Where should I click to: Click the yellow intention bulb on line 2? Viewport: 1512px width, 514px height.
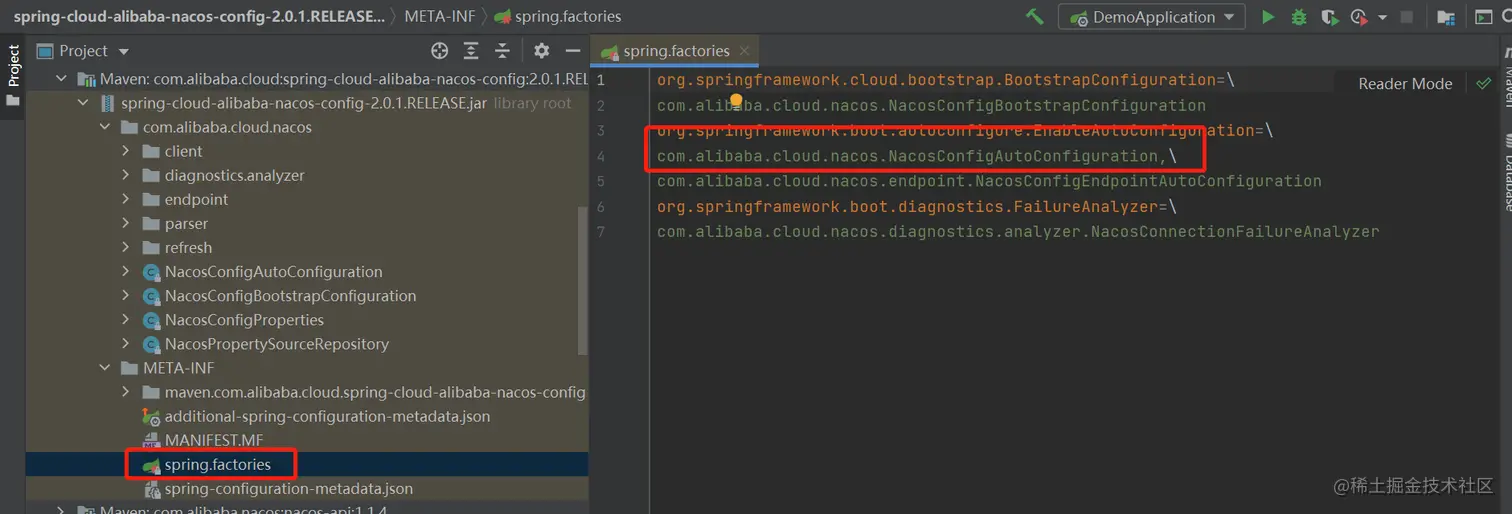[x=736, y=101]
